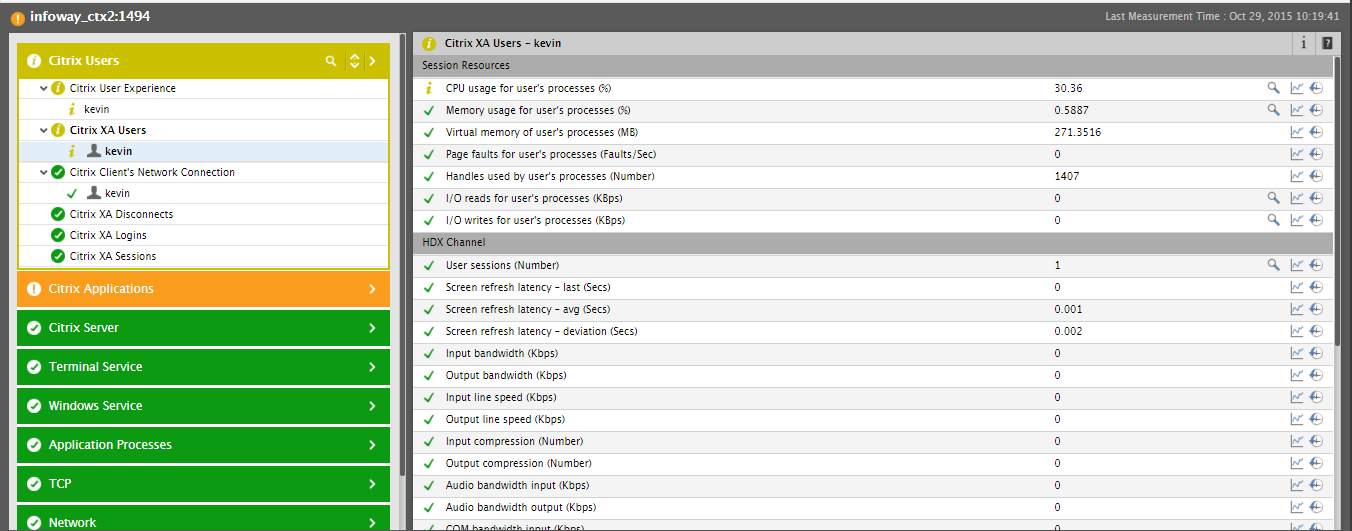This screenshot has width=1352, height=531.
Task: Click the graph icon for User sessions row
Action: click(1297, 265)
